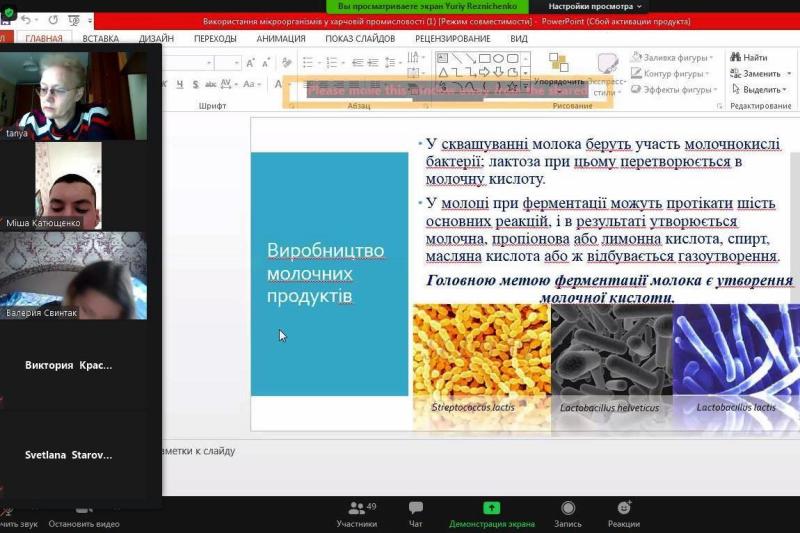Open the Анимация ribbon tab
This screenshot has width=800, height=533.
tap(281, 39)
